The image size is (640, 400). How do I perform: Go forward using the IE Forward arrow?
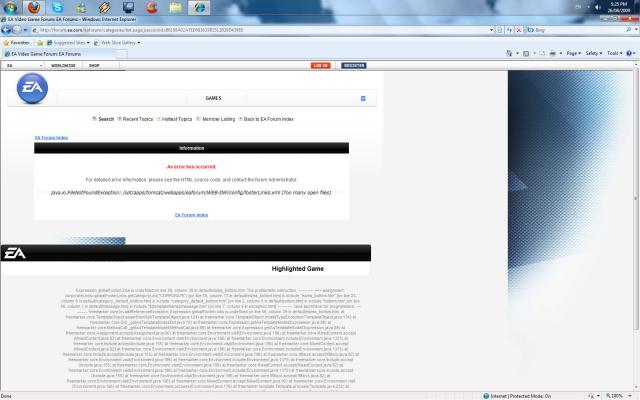(x=16, y=30)
